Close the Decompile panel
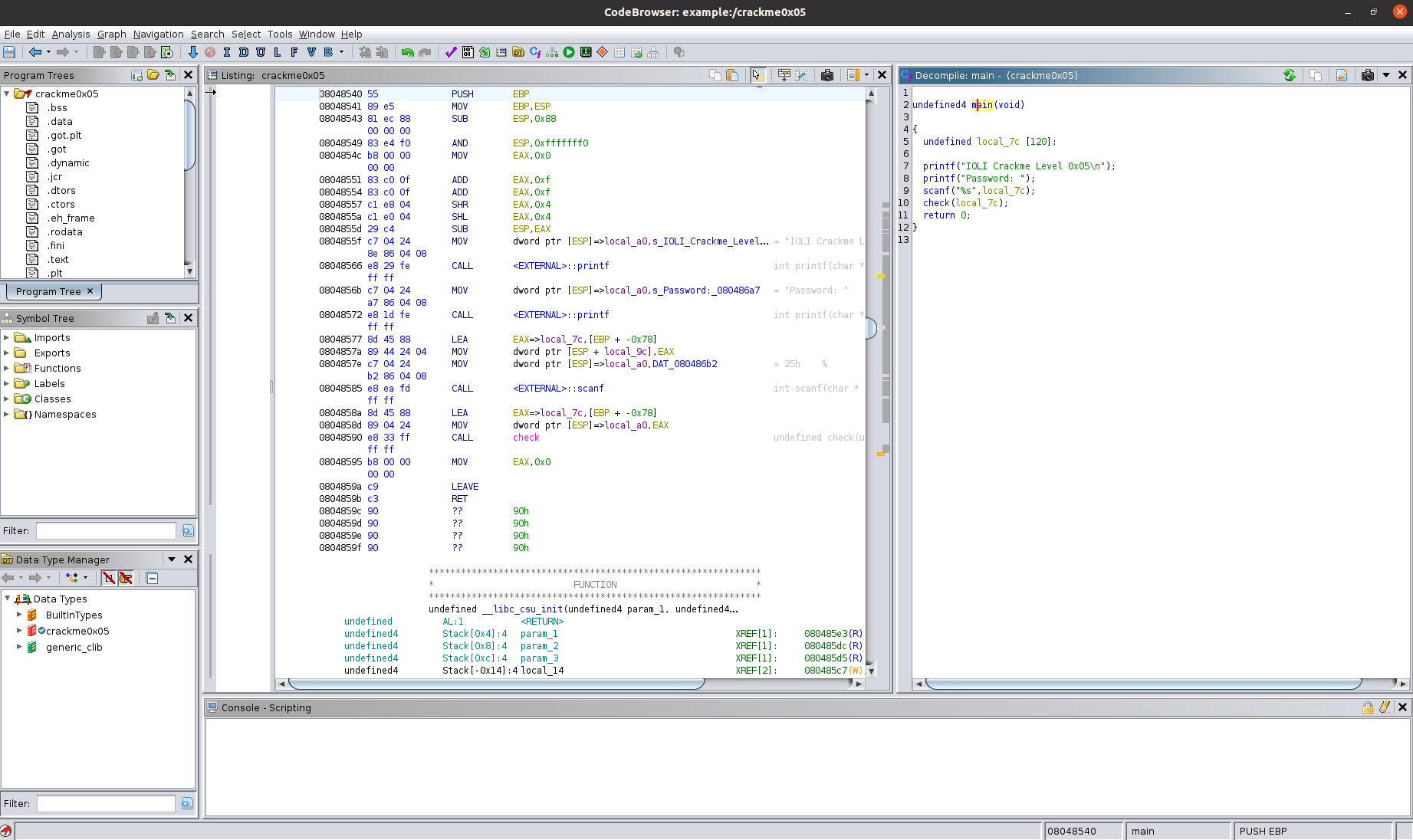This screenshot has height=840, width=1413. [x=1403, y=75]
